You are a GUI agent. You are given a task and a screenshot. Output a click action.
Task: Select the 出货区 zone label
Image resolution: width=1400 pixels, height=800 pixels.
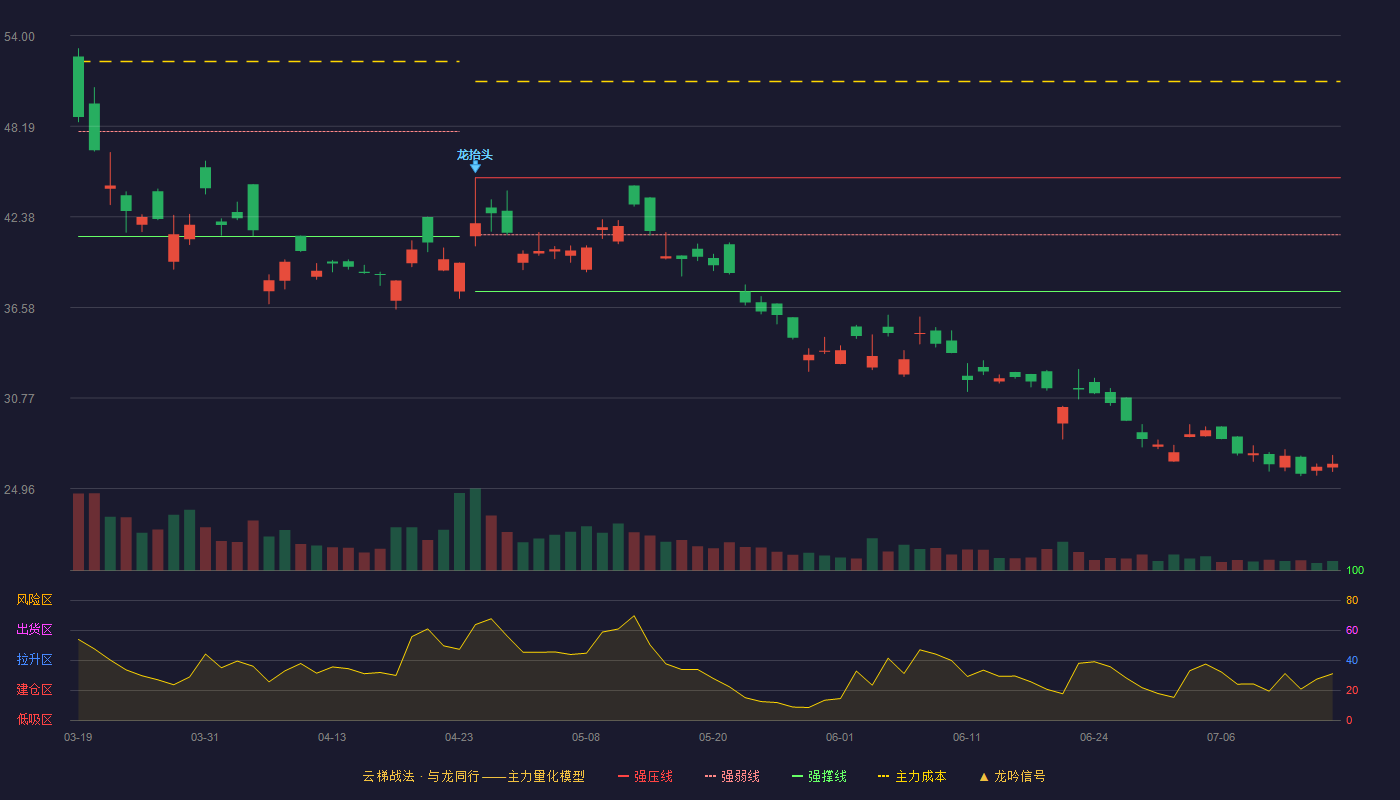point(34,630)
